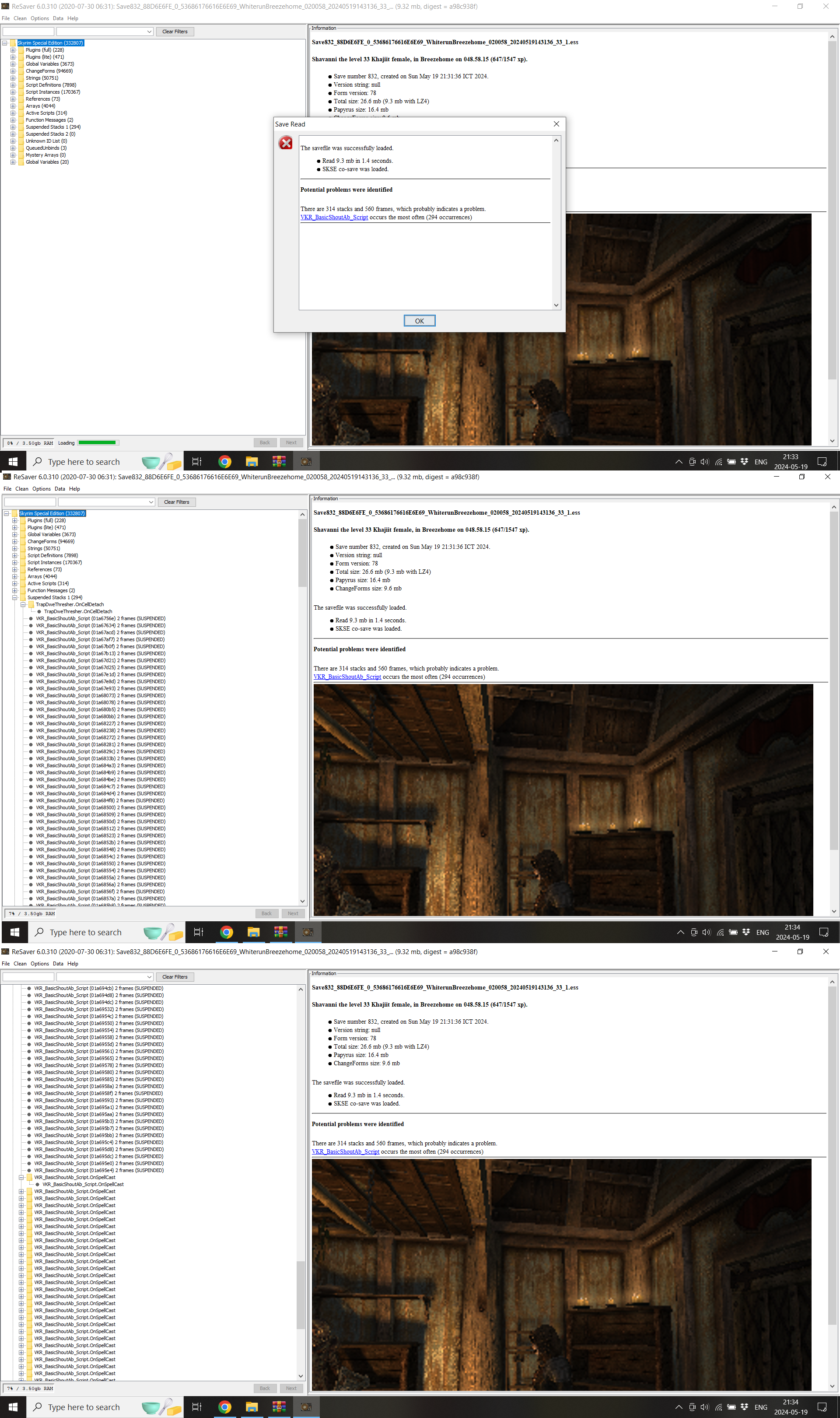Click the bullet icon of script 01a6833b
Screen dimensions: 840x1418
point(31,758)
